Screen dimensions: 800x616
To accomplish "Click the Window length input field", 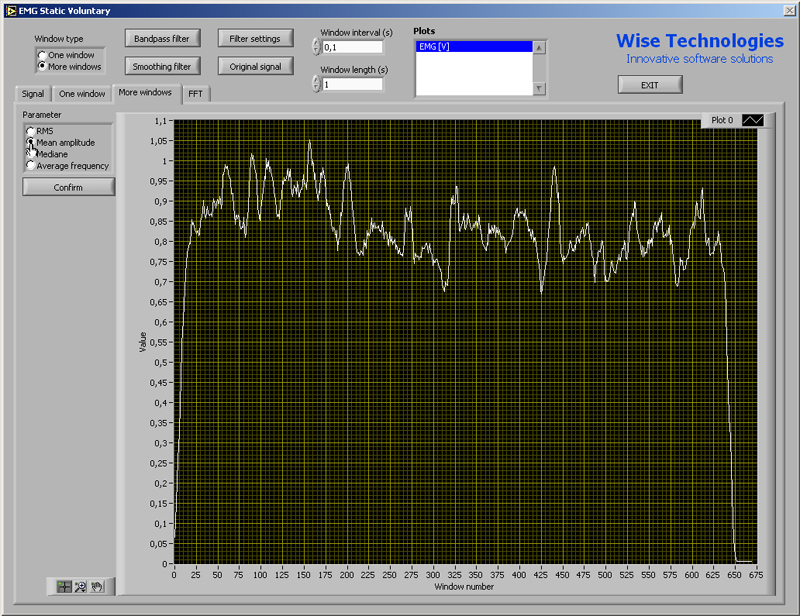I will click(x=352, y=85).
